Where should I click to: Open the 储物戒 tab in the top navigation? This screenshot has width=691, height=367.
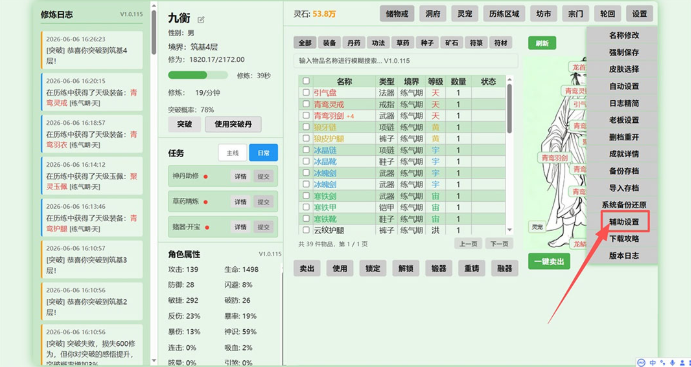tap(397, 14)
